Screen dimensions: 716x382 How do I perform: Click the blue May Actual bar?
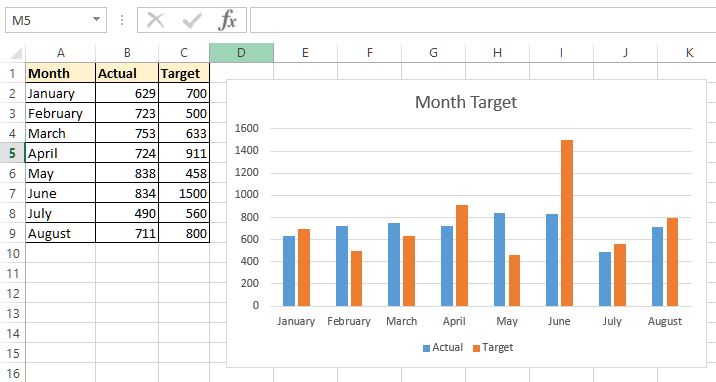pyautogui.click(x=499, y=259)
